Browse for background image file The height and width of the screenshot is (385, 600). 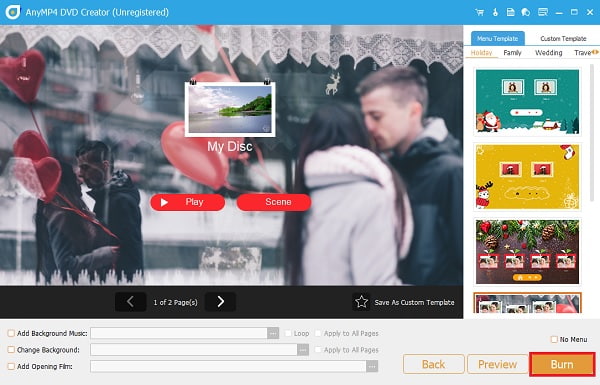point(303,350)
